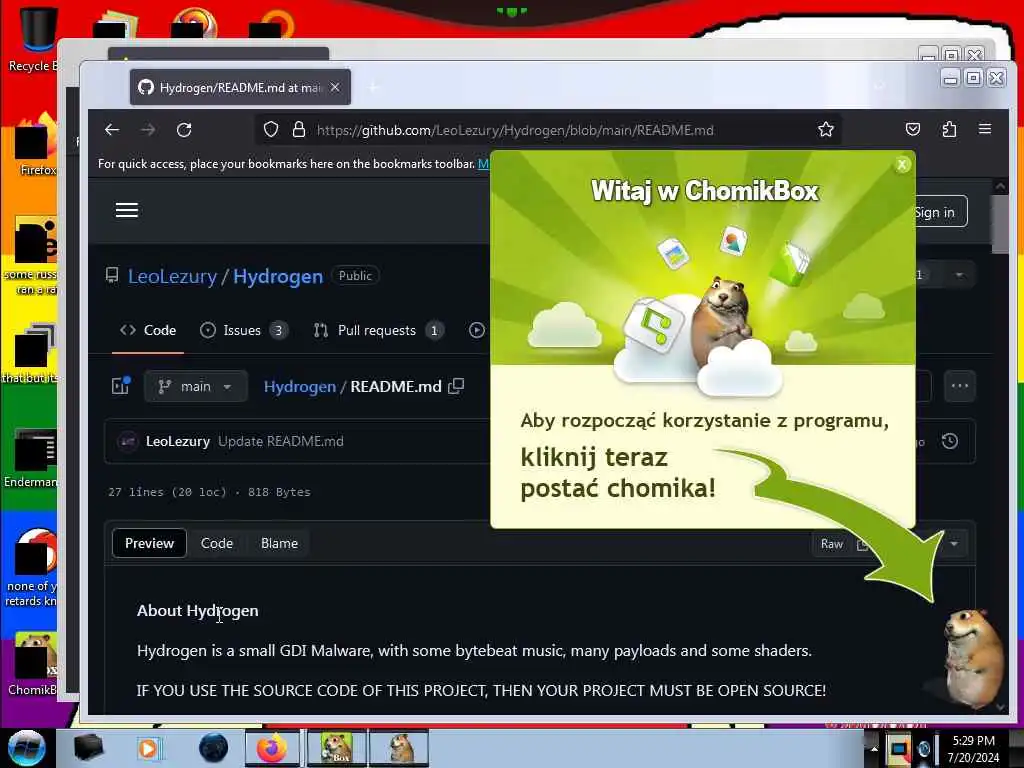Click the Raw file button

(831, 543)
